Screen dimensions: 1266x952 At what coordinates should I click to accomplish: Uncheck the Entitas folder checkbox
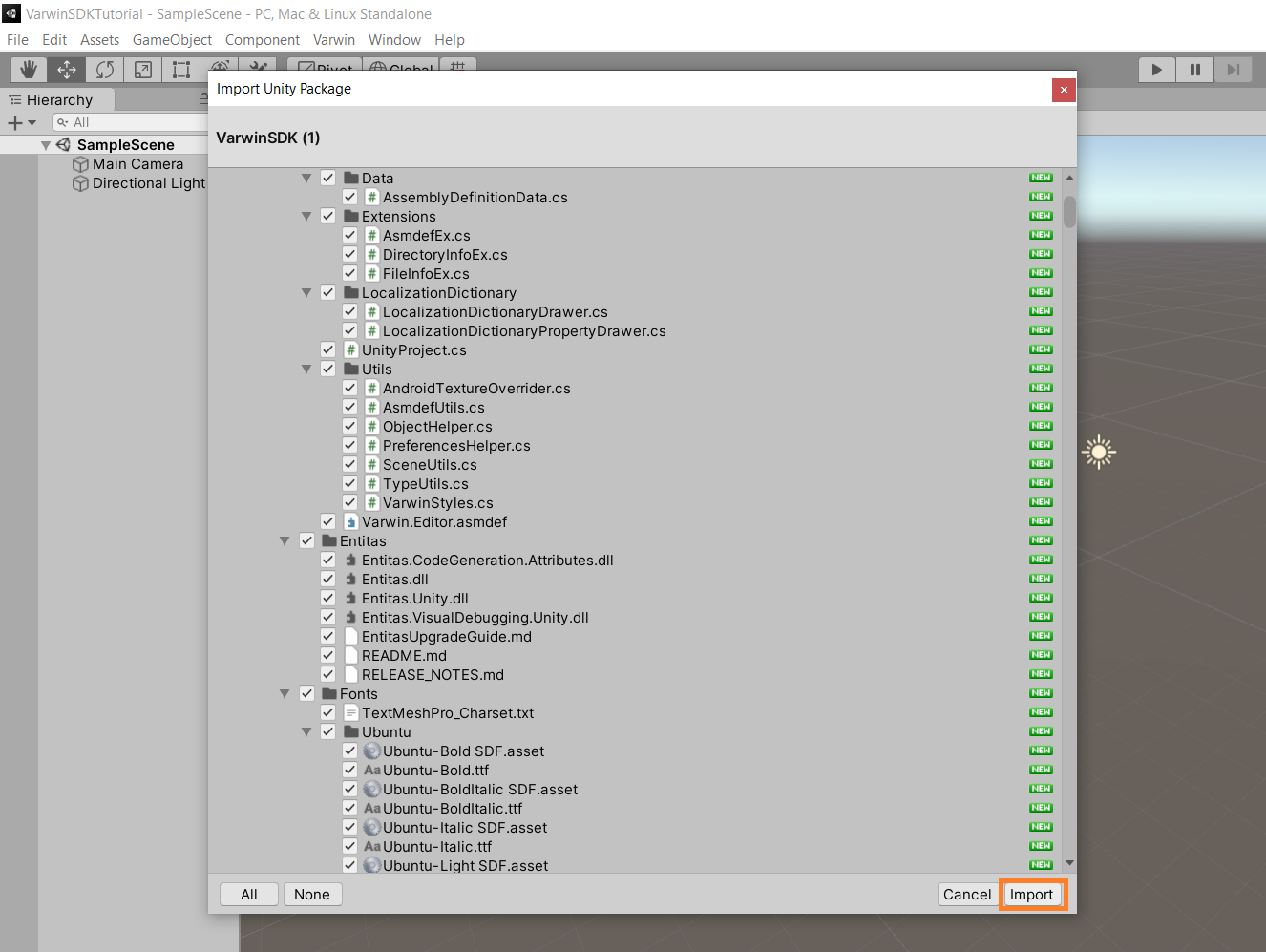[306, 540]
